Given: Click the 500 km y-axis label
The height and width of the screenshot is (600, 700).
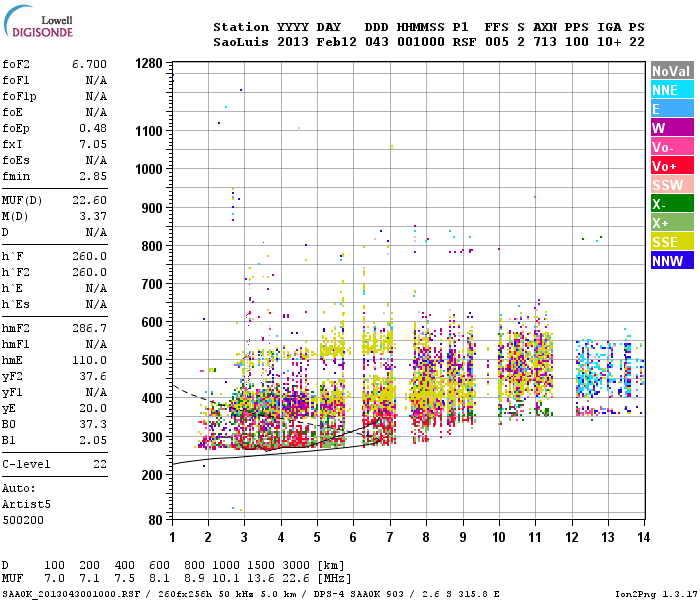Looking at the screenshot, I should coord(152,360).
